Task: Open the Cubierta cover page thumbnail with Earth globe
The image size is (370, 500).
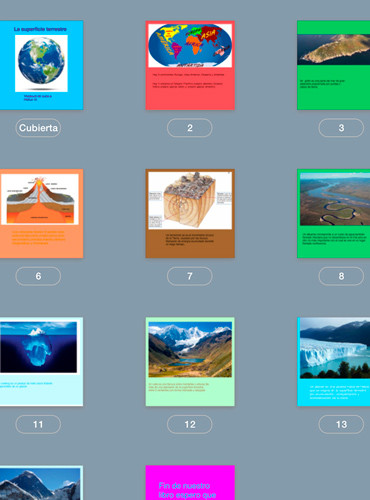Action: point(41,65)
